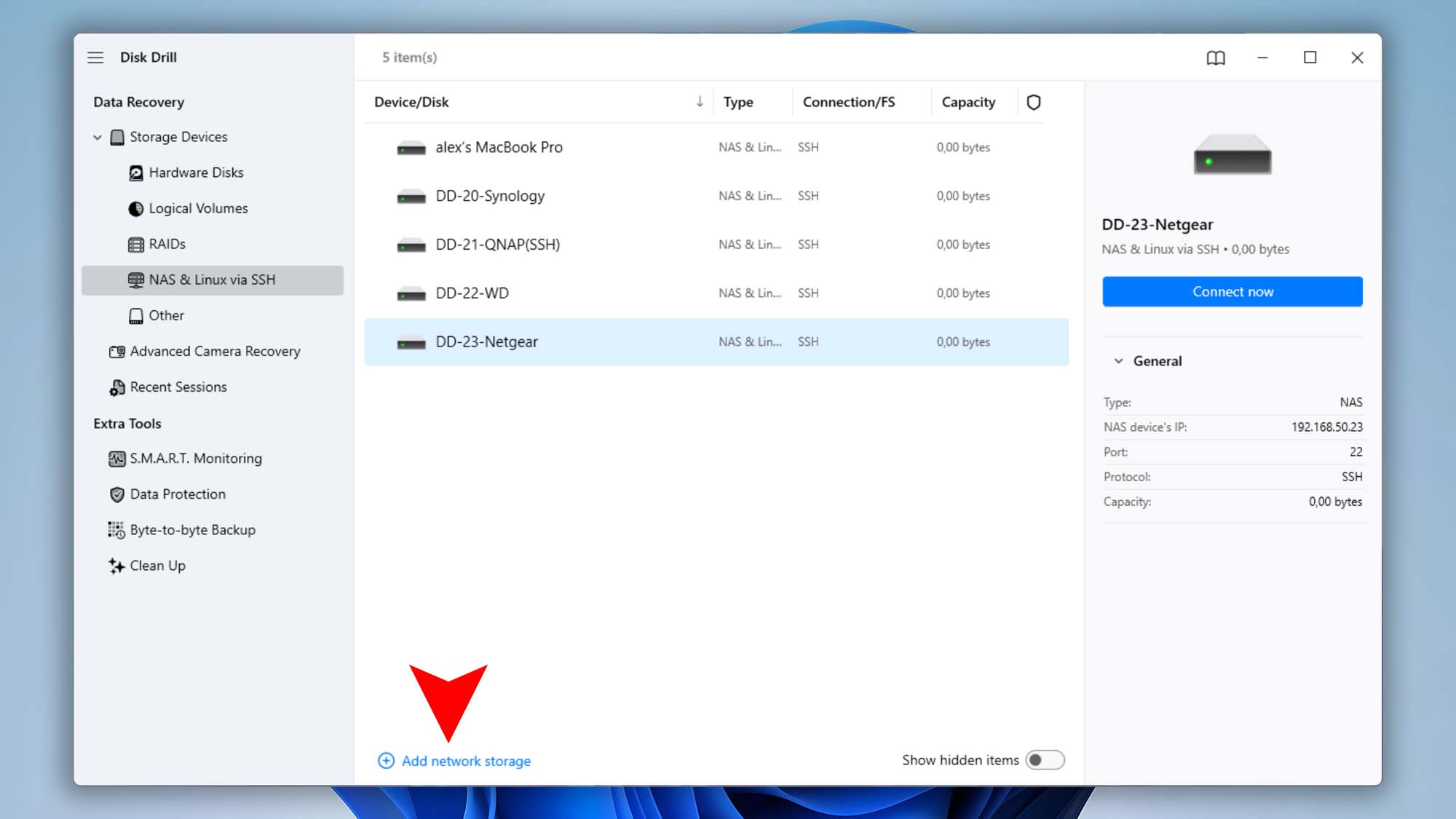Click the Data Recovery section heading

pos(138,102)
